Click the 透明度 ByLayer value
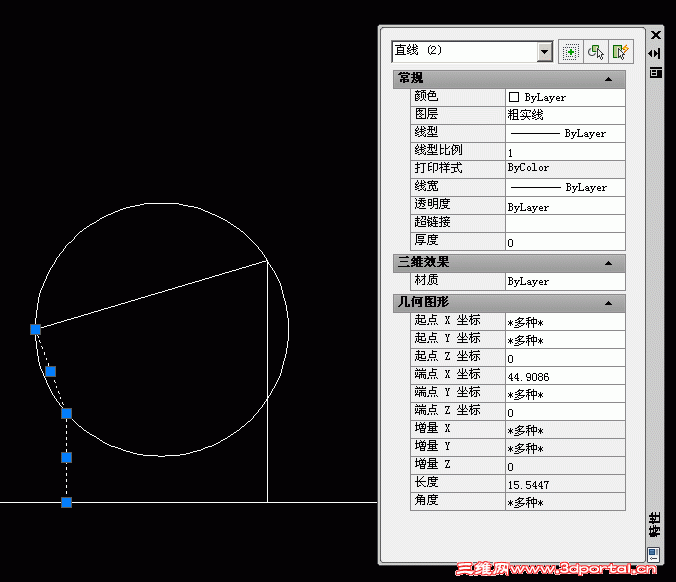Image resolution: width=676 pixels, height=582 pixels. tap(565, 205)
